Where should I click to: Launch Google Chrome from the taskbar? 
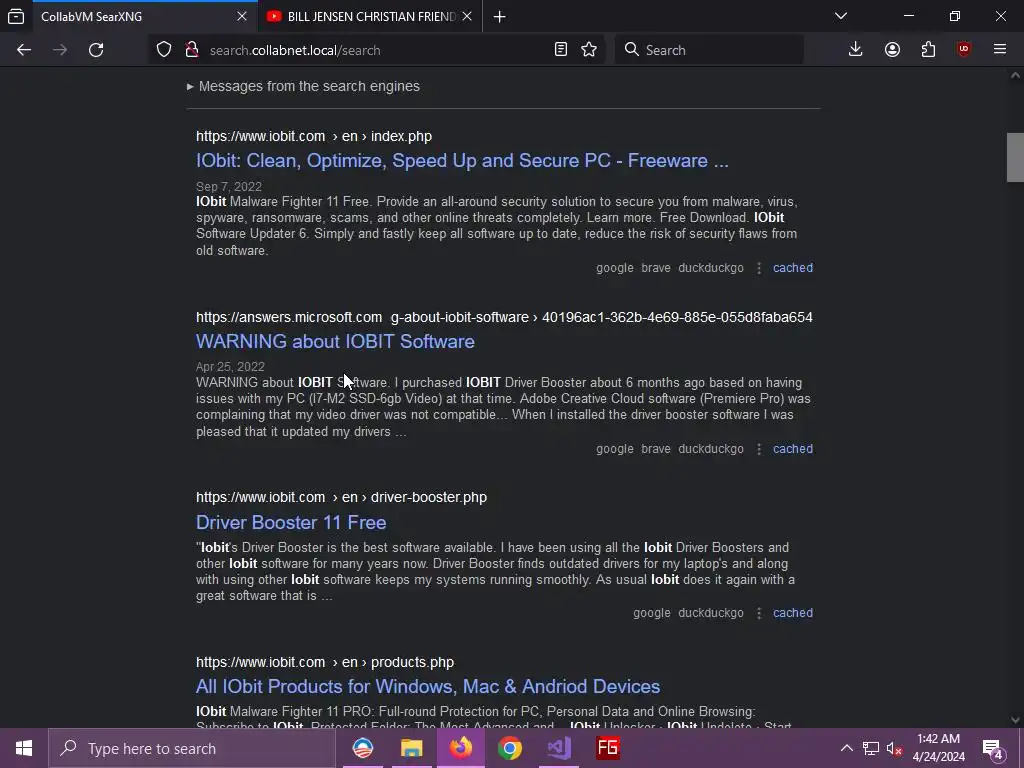coord(509,748)
